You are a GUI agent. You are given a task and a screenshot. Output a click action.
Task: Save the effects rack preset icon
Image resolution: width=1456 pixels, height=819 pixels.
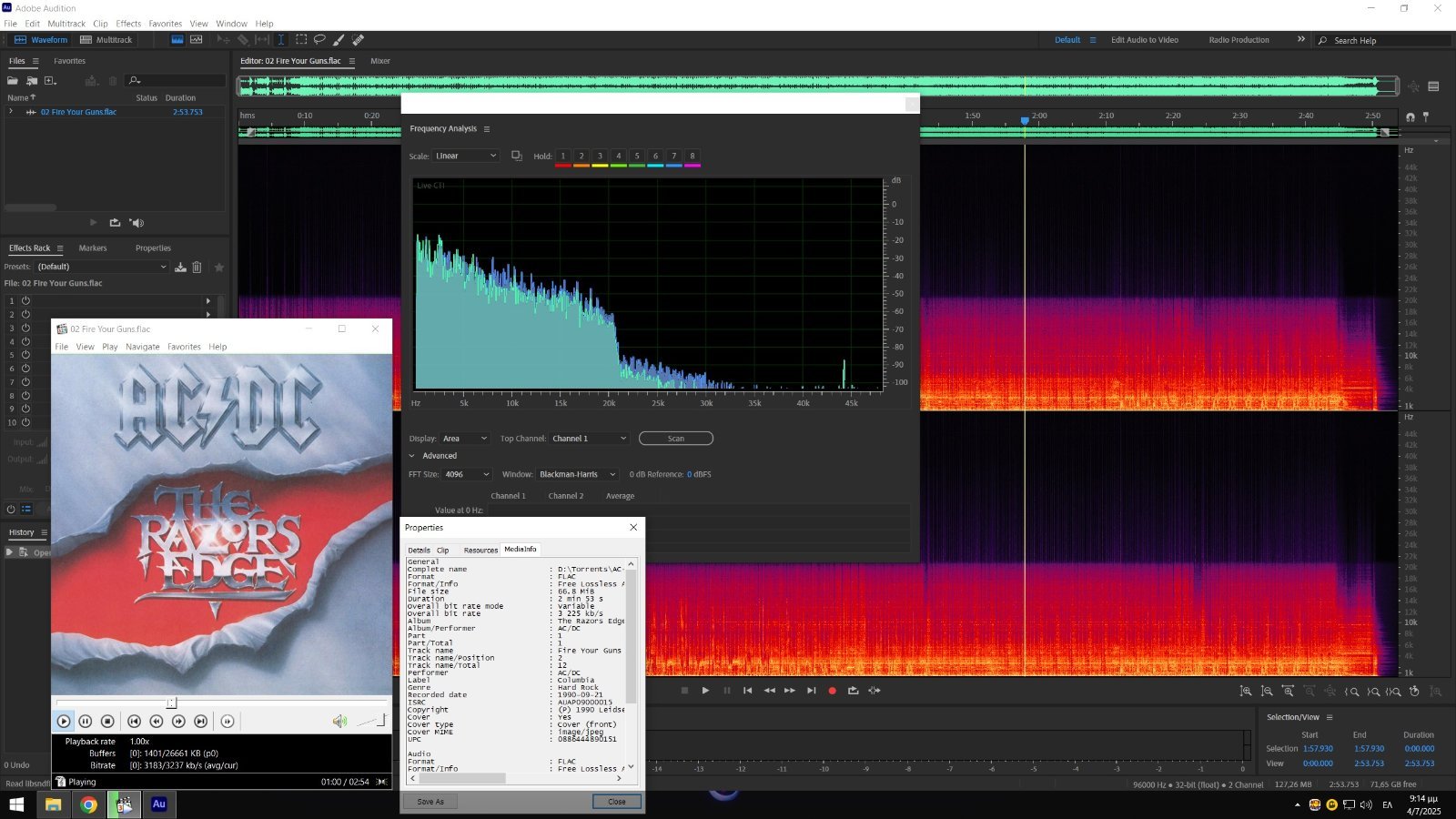(180, 268)
